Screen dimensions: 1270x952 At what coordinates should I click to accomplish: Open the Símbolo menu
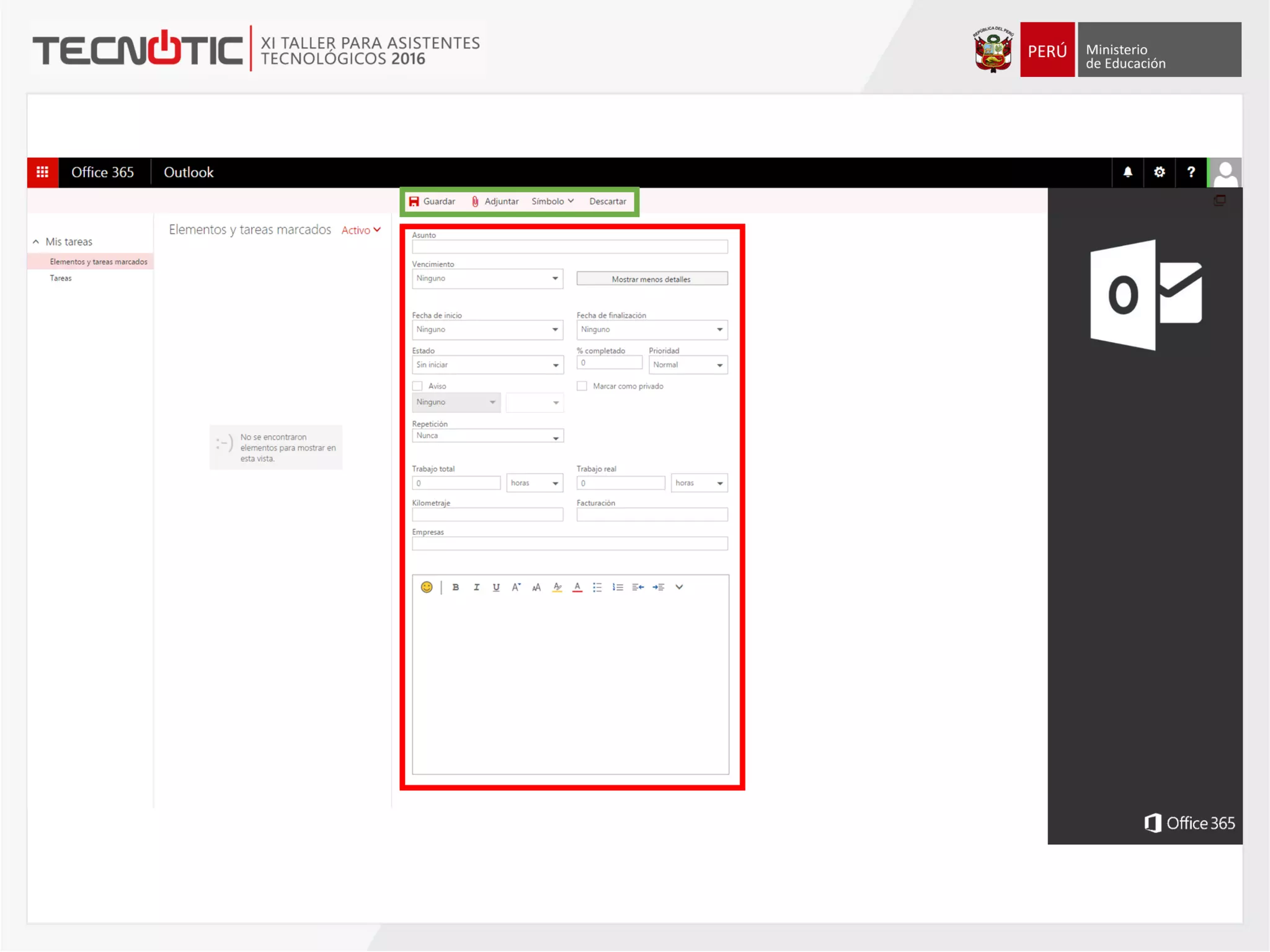[552, 201]
